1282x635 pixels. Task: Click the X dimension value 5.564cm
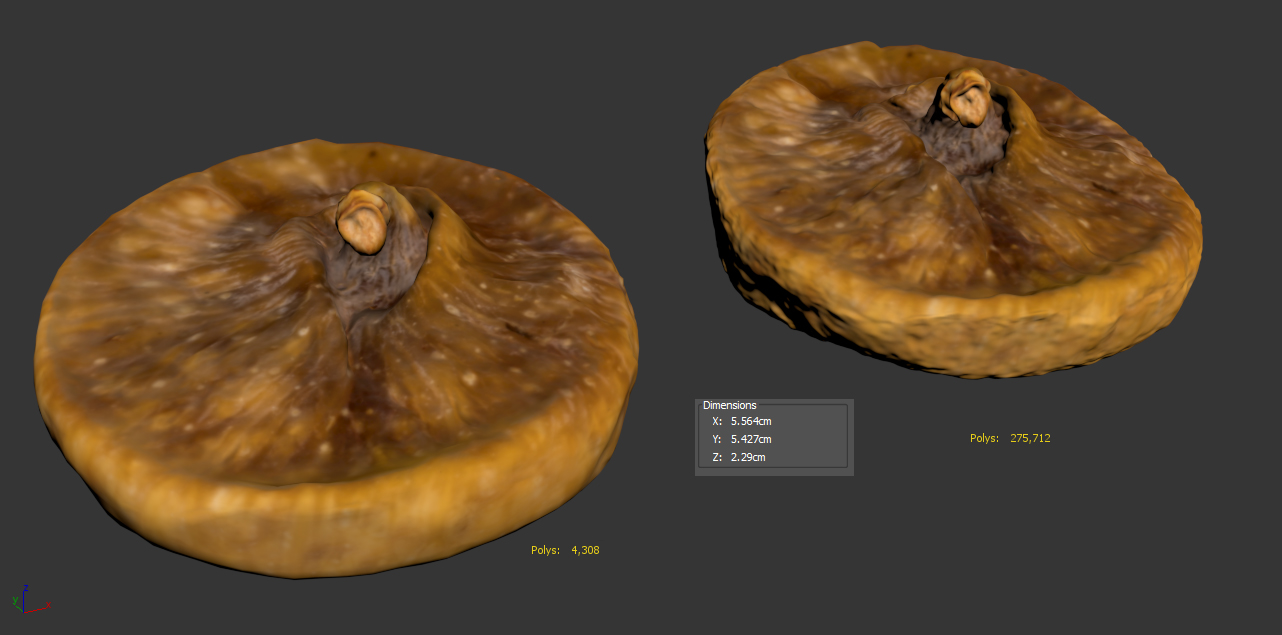click(751, 421)
